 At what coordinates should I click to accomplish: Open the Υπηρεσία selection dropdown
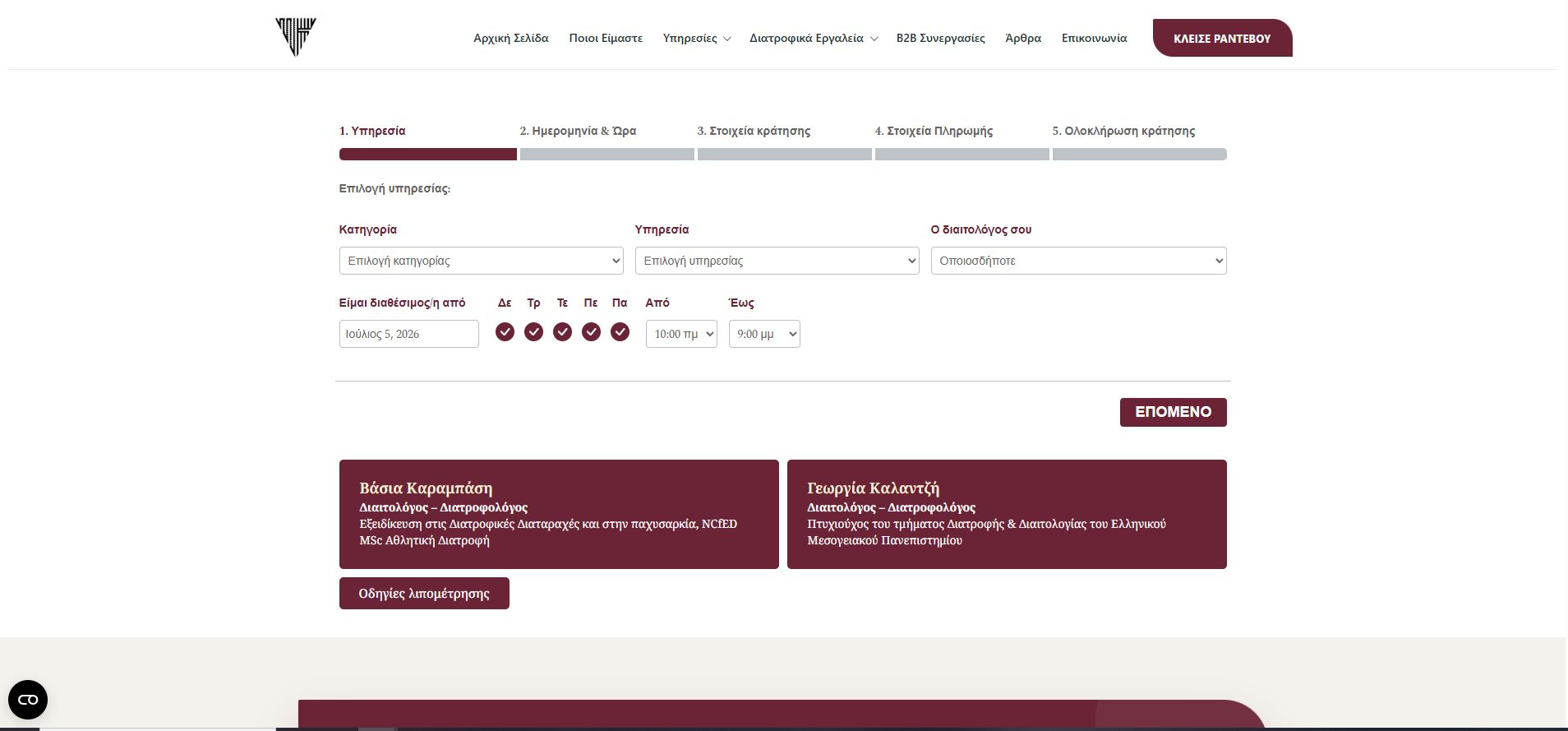tap(777, 261)
